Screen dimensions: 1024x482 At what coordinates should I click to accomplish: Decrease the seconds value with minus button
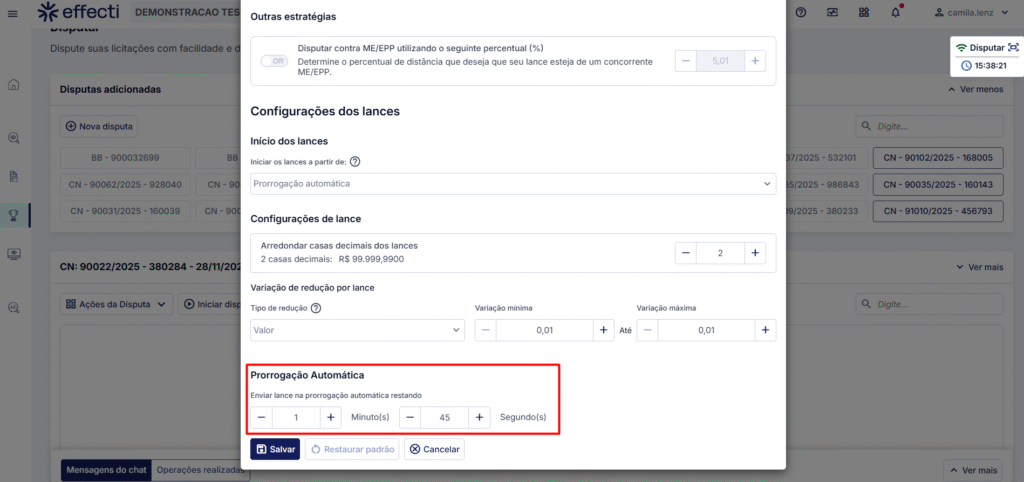(410, 417)
